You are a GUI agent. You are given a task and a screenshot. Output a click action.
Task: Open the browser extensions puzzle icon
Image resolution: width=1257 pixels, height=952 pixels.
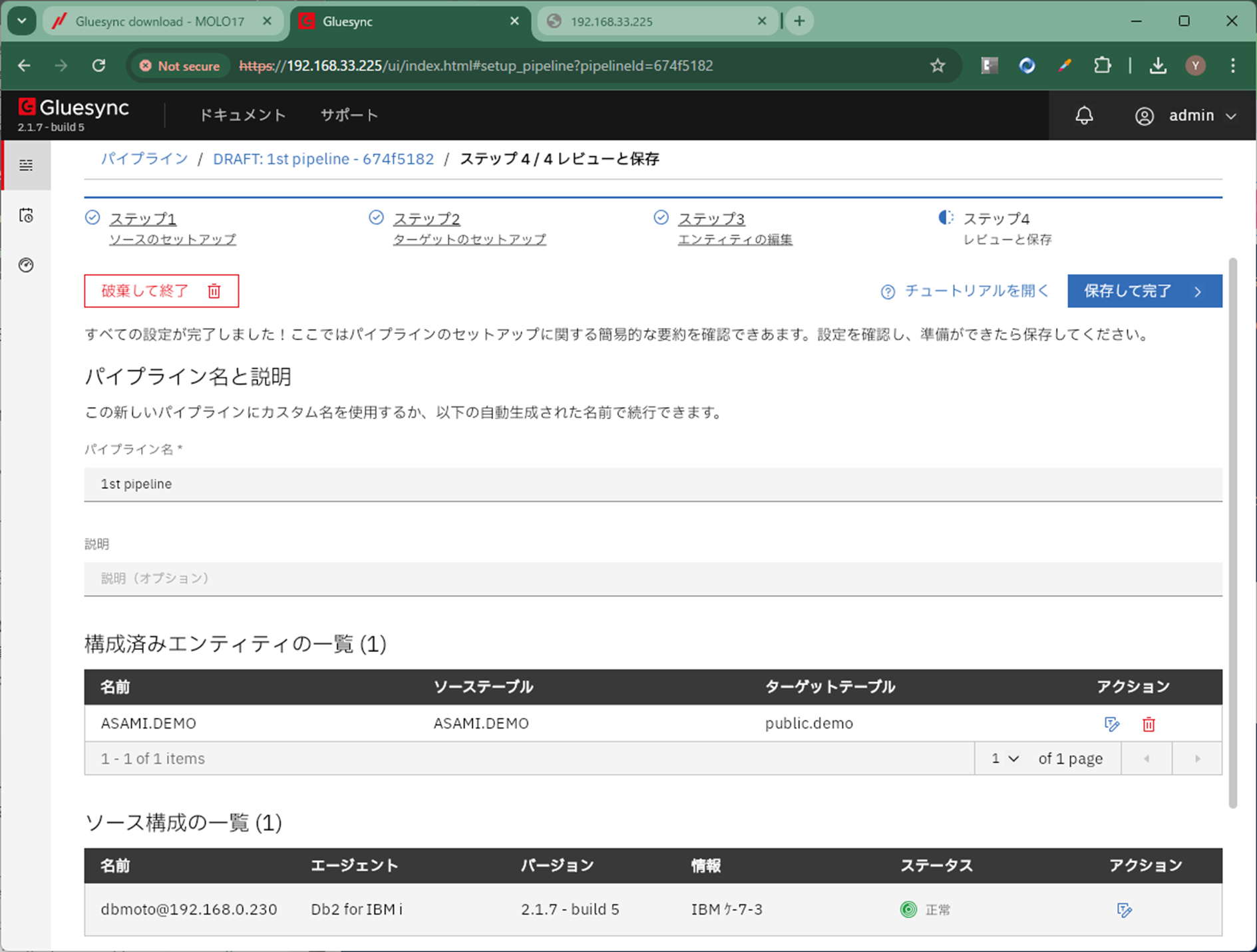(1102, 66)
